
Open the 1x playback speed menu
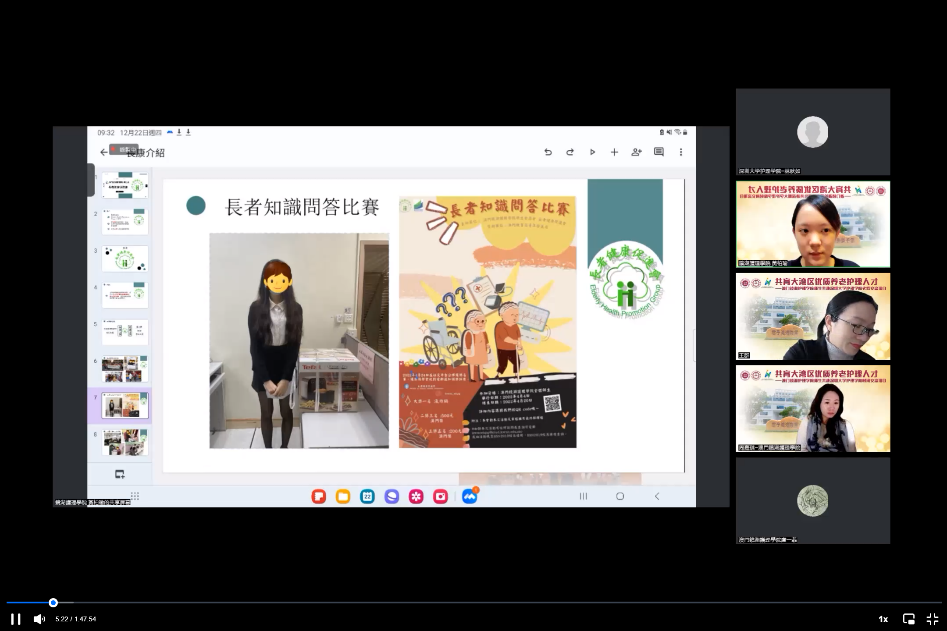coord(883,619)
